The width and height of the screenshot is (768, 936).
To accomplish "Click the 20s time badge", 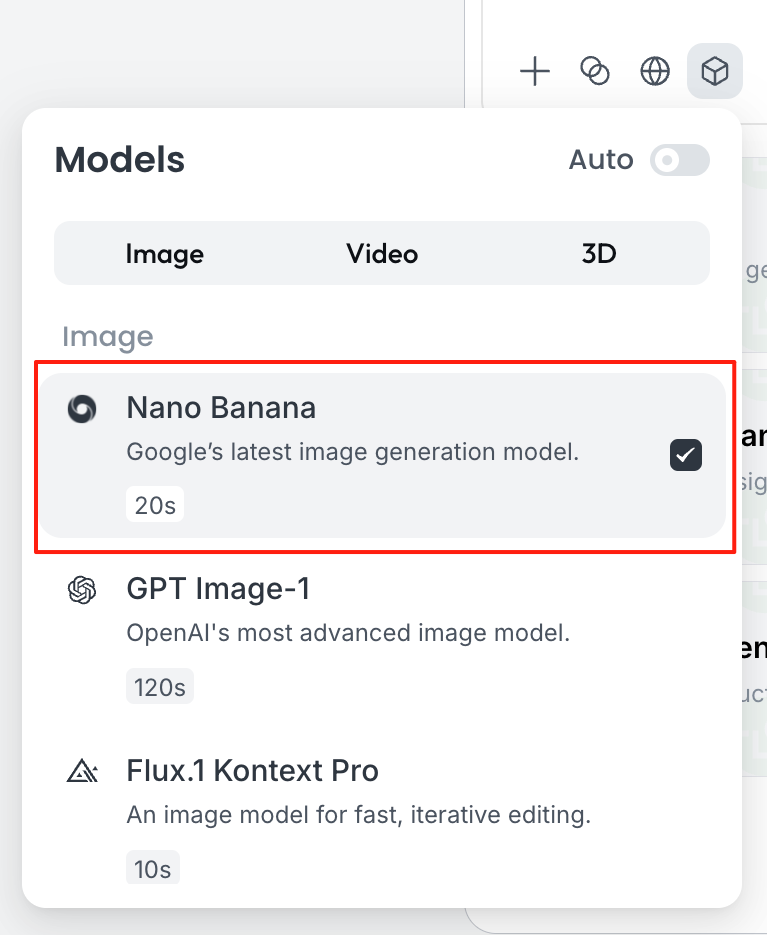I will tap(155, 505).
